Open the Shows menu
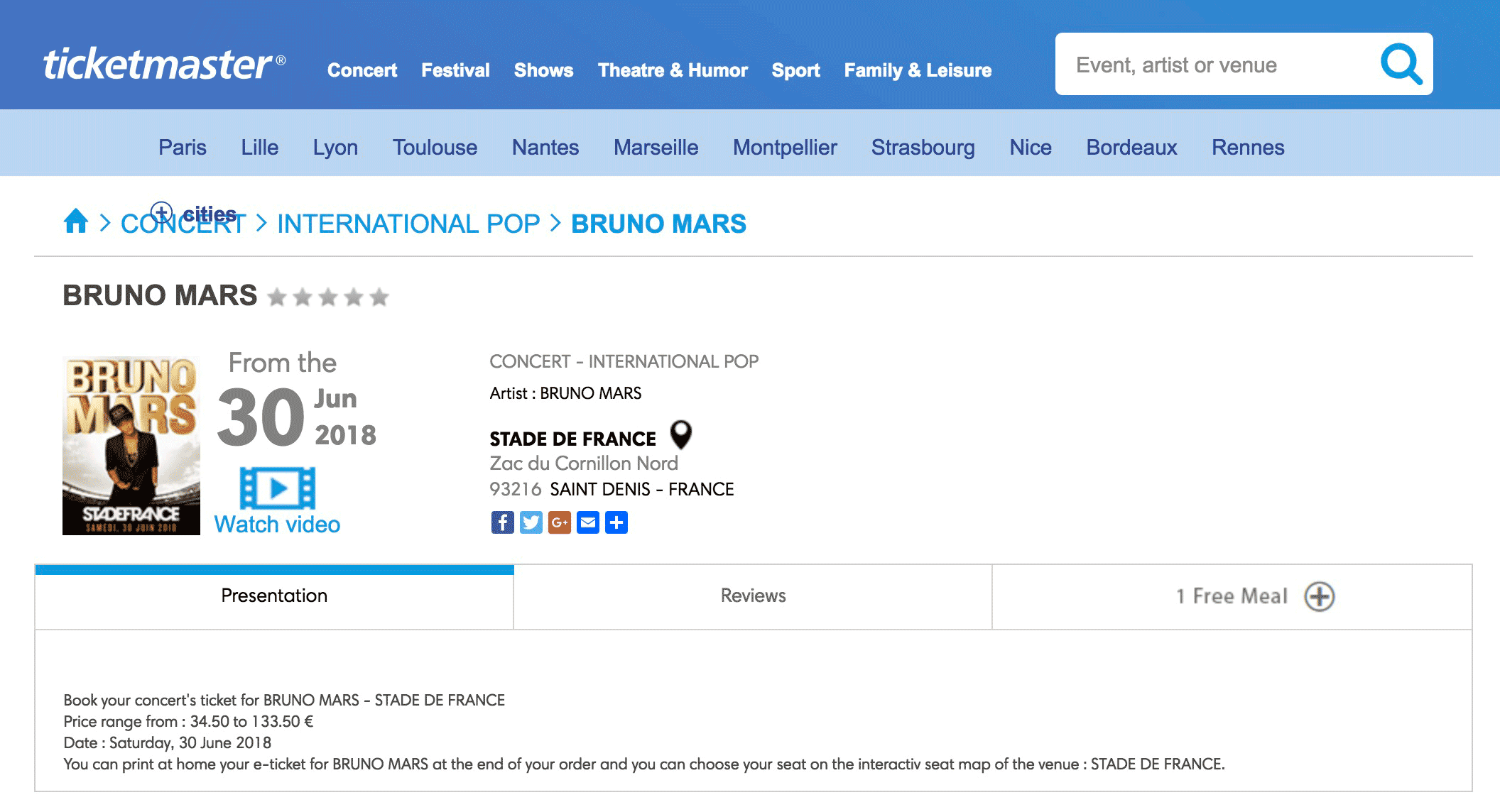The width and height of the screenshot is (1500, 812). point(543,70)
